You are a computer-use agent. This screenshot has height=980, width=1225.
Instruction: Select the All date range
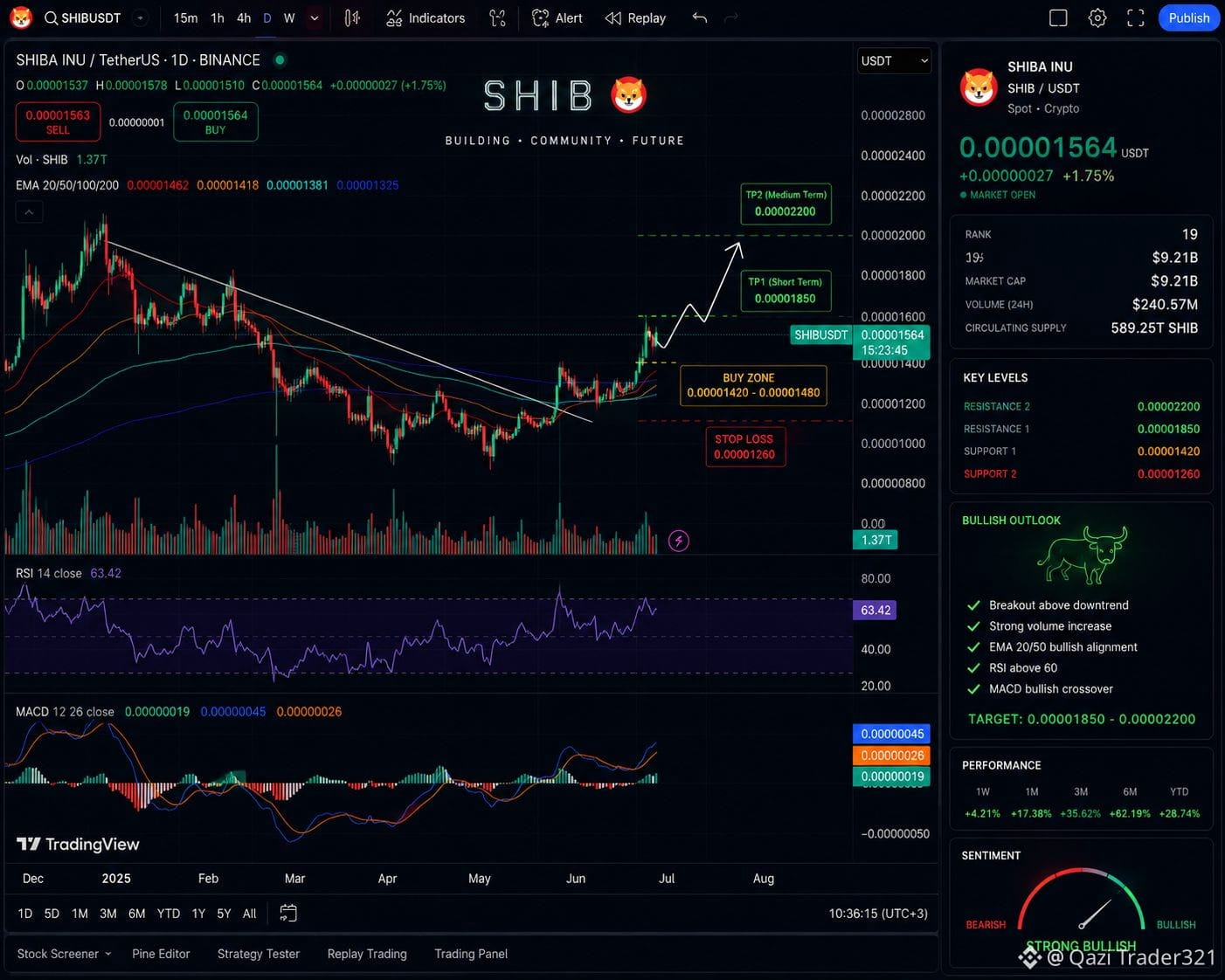click(x=249, y=914)
